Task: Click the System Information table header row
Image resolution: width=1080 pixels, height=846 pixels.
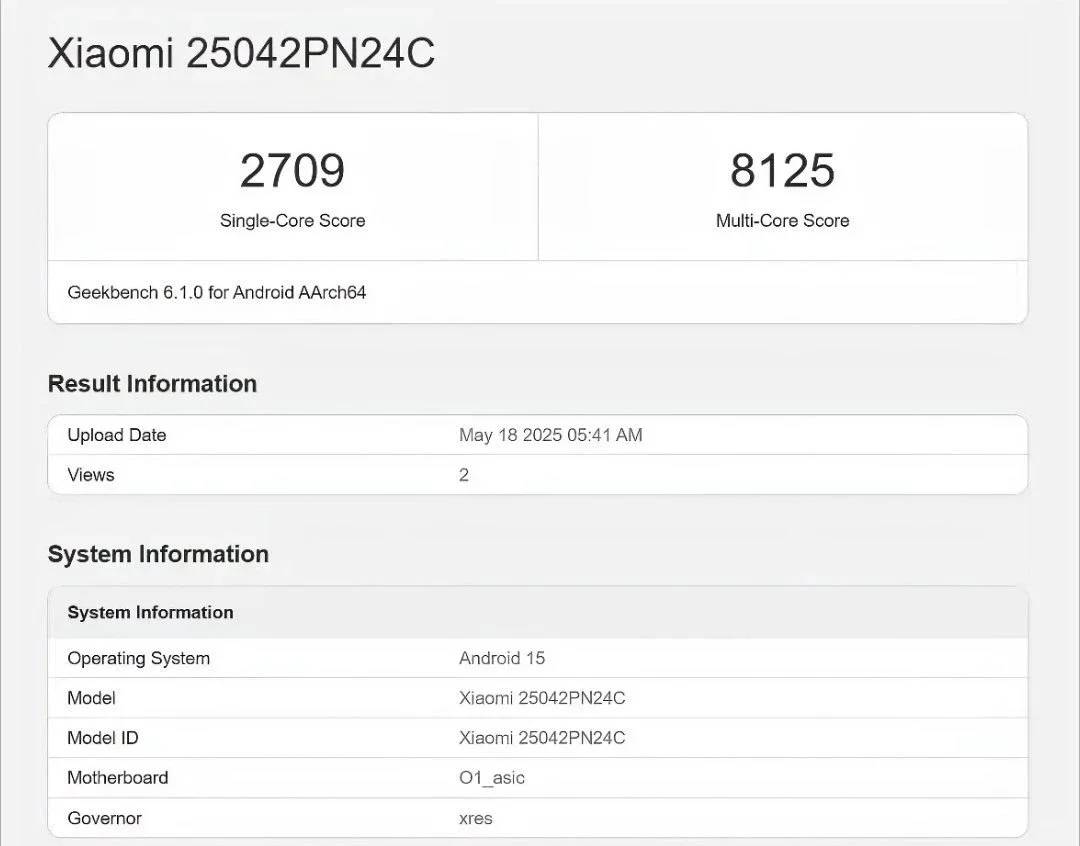Action: [537, 612]
